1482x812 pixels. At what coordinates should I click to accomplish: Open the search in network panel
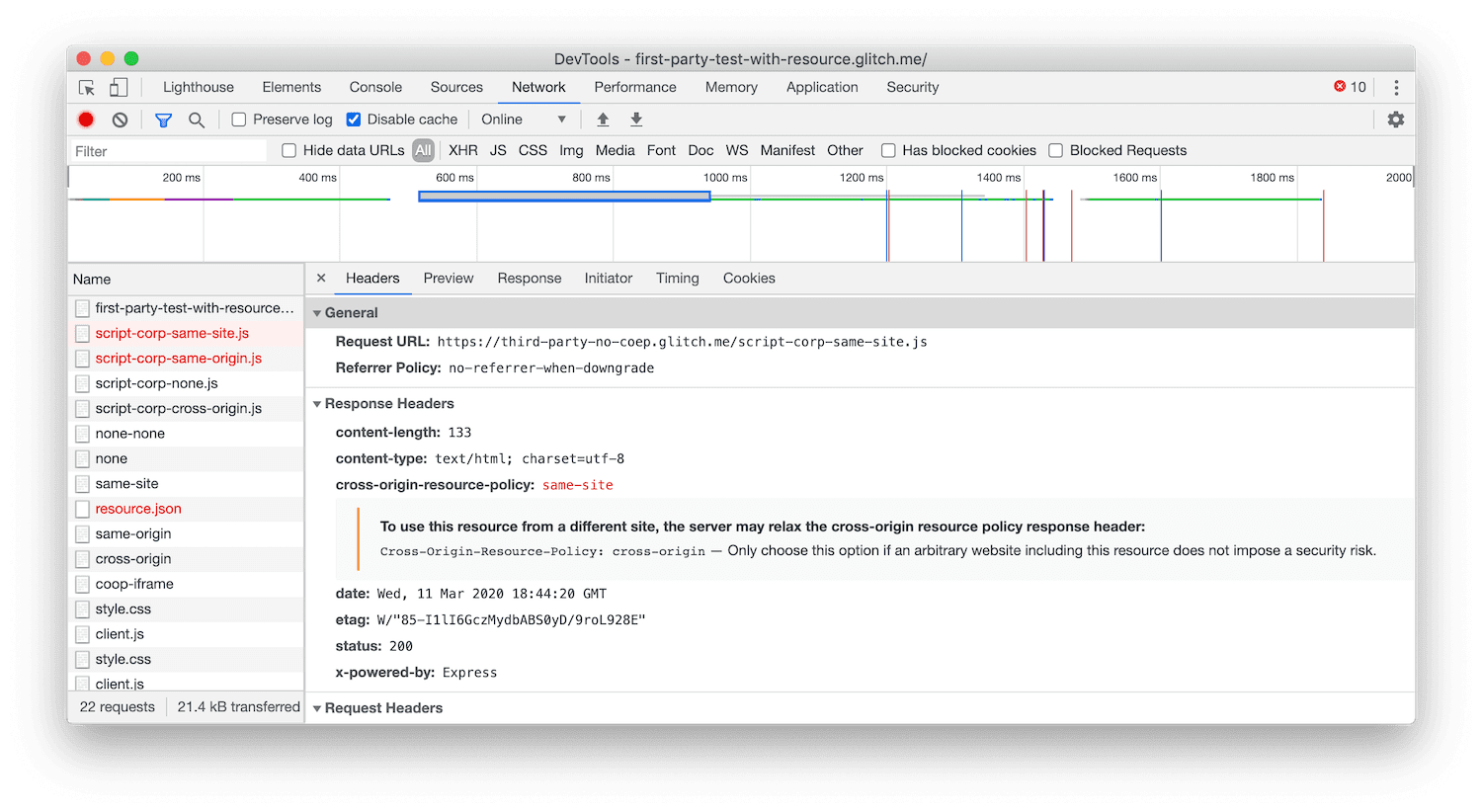[196, 119]
